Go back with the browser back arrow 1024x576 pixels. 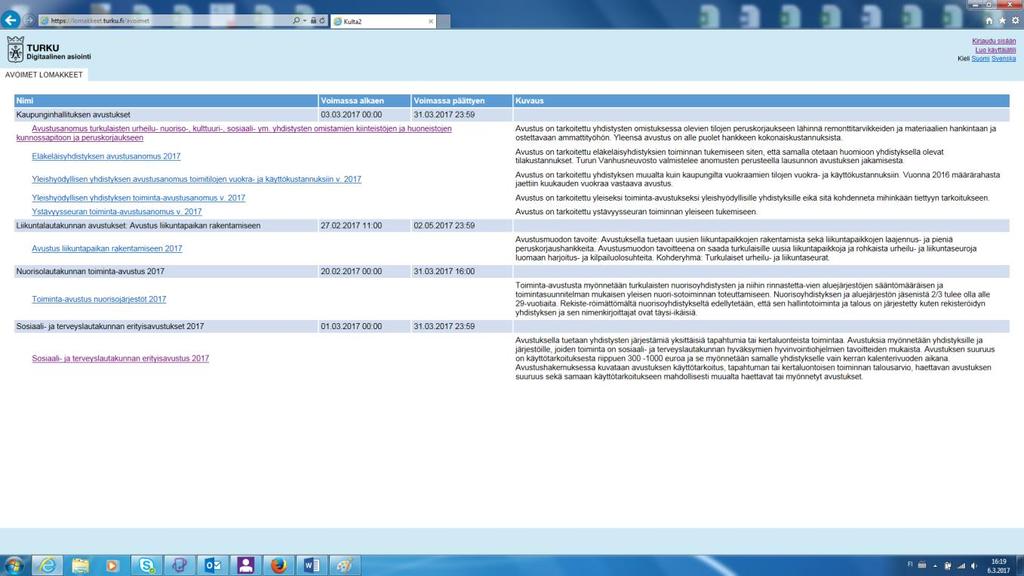pyautogui.click(x=10, y=20)
